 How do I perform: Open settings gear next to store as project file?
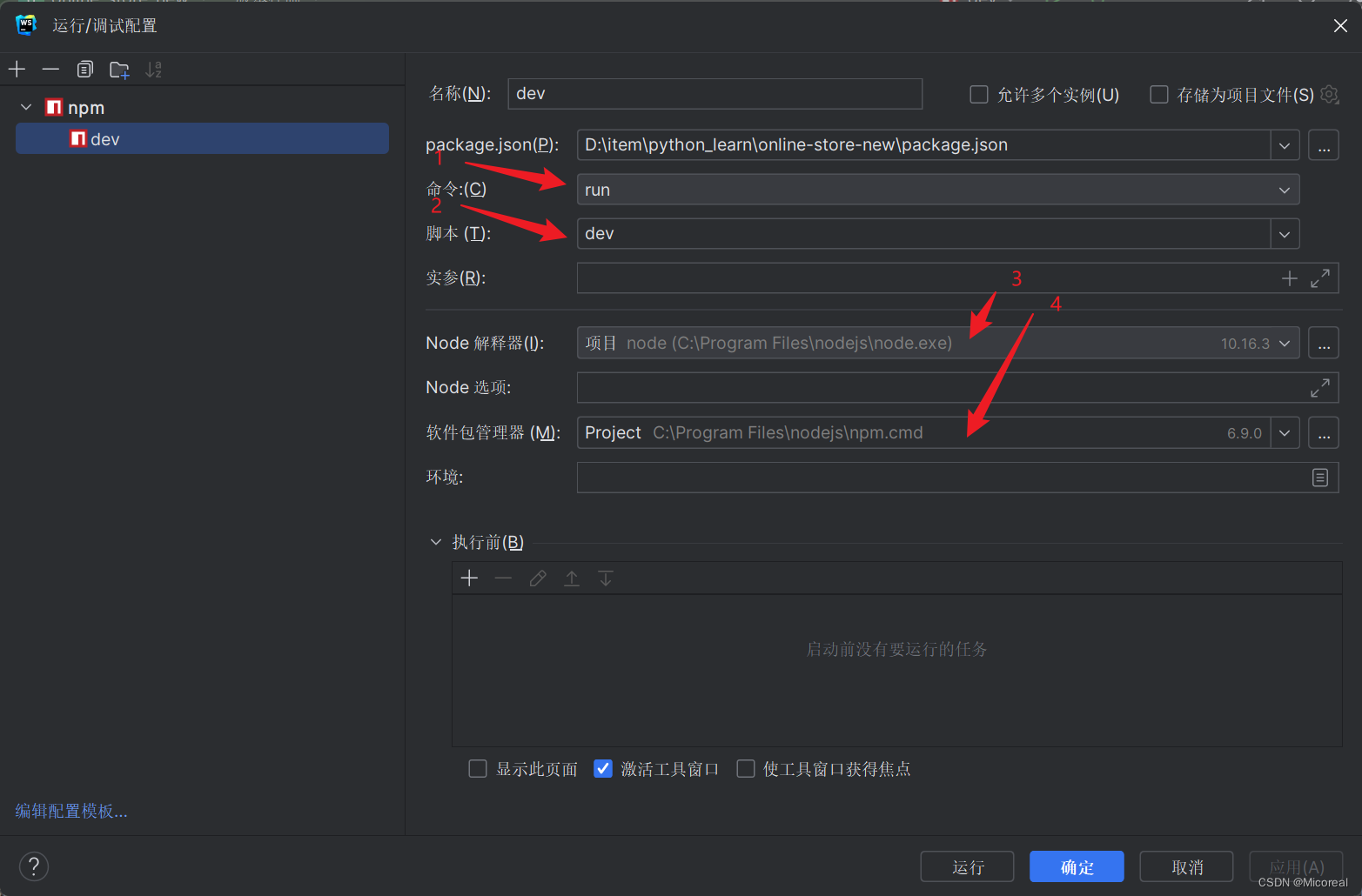coord(1329,94)
